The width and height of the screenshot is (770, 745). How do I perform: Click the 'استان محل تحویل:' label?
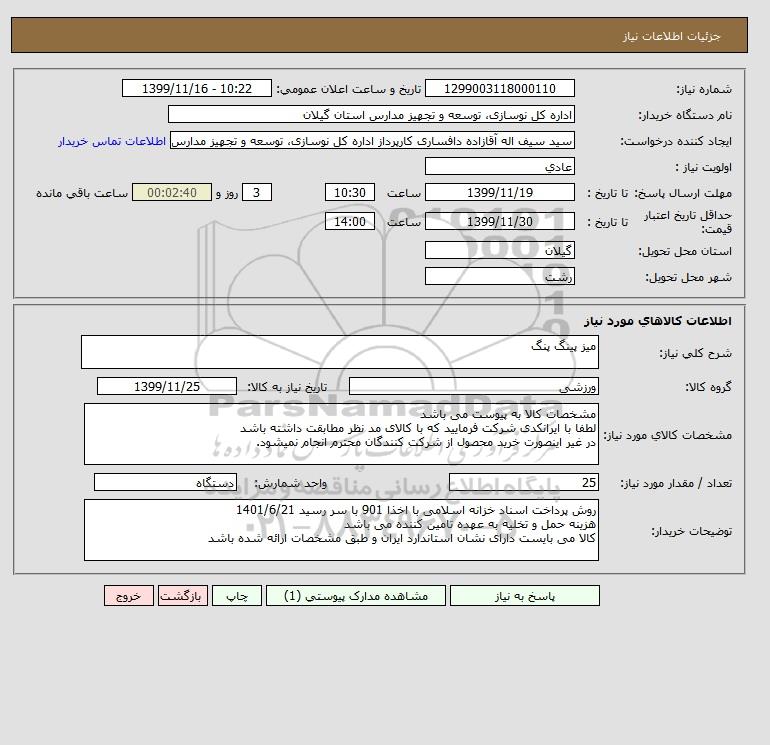tap(685, 251)
